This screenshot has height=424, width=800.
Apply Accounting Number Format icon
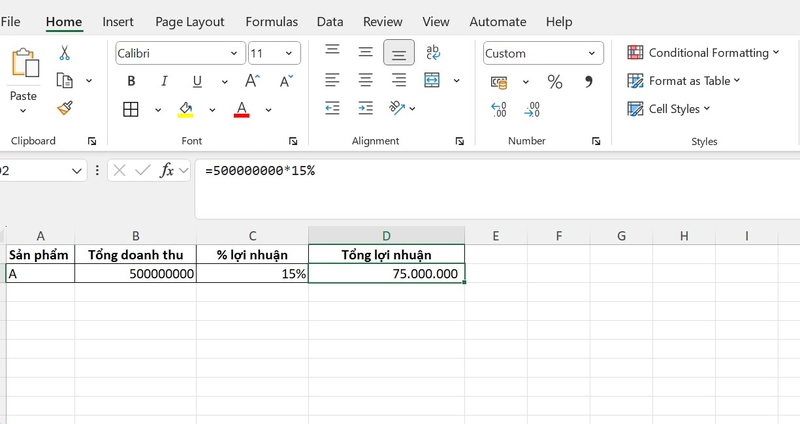tap(499, 82)
